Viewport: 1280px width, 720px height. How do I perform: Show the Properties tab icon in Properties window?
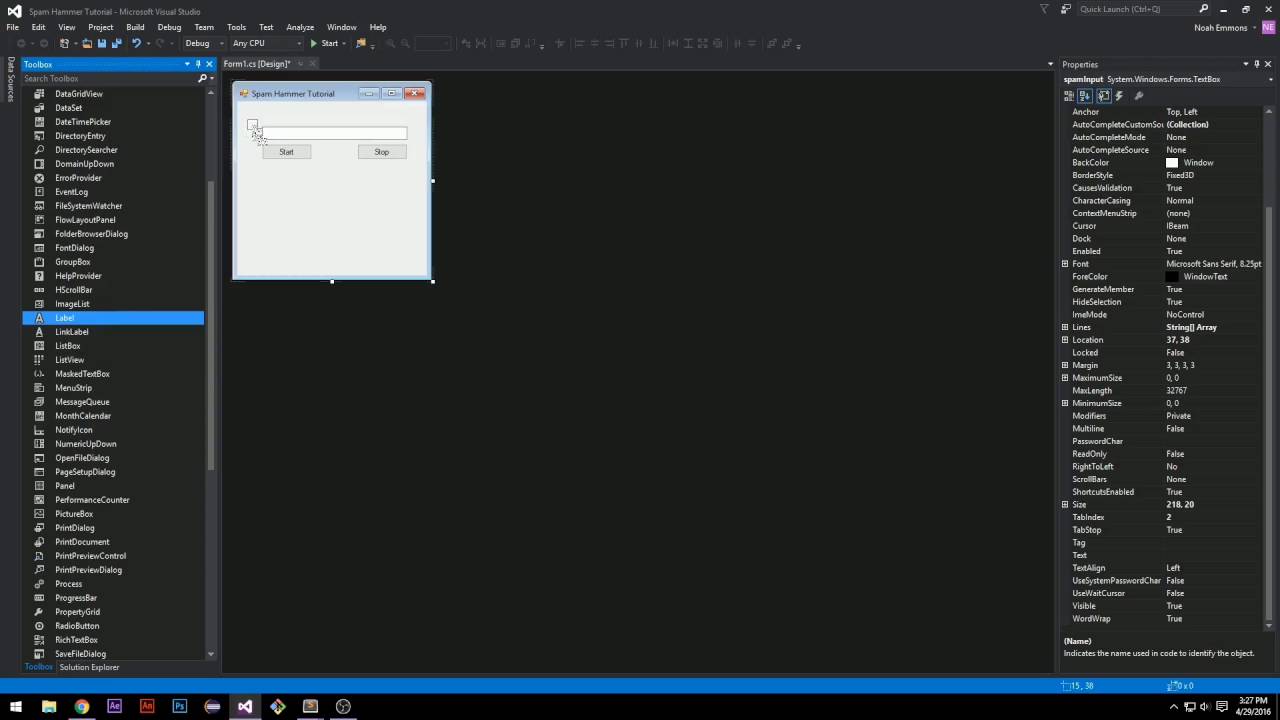(x=1104, y=96)
